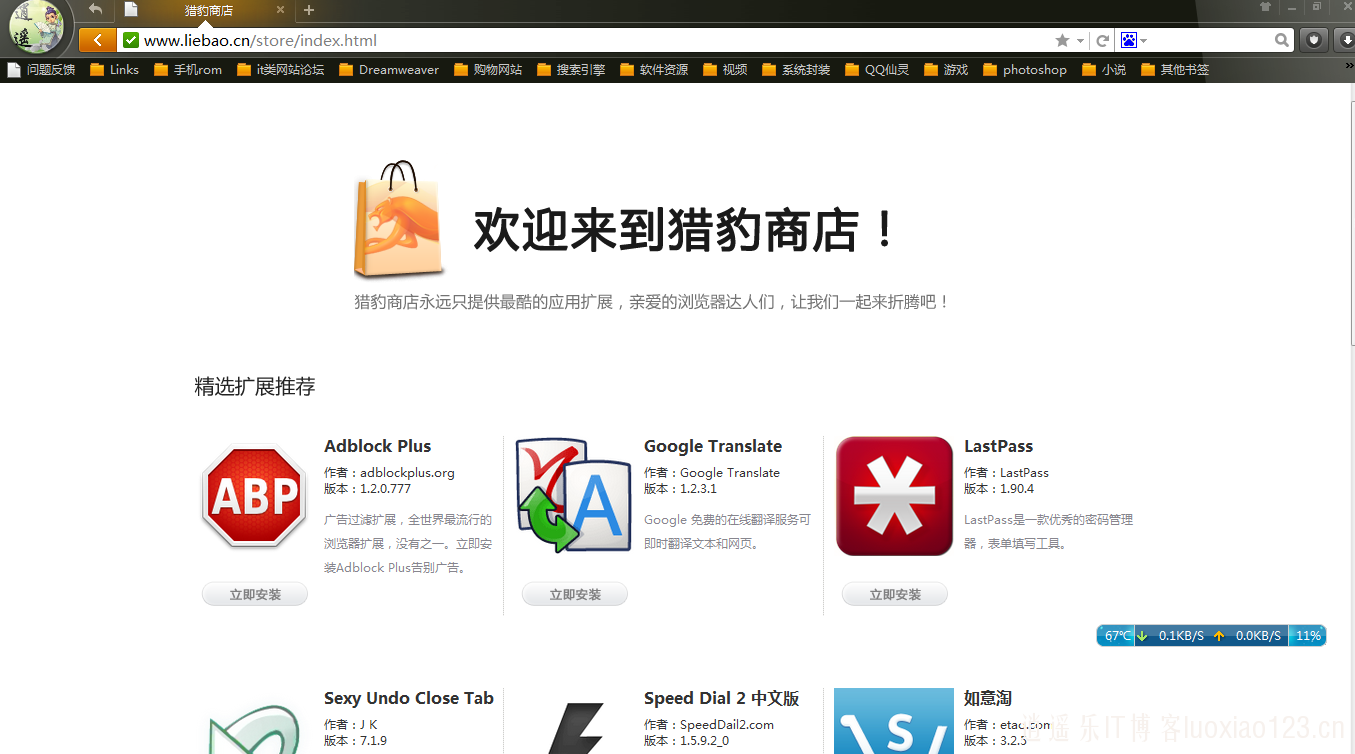This screenshot has width=1355, height=754.
Task: Click the shield icon in toolbar
Action: point(1314,40)
